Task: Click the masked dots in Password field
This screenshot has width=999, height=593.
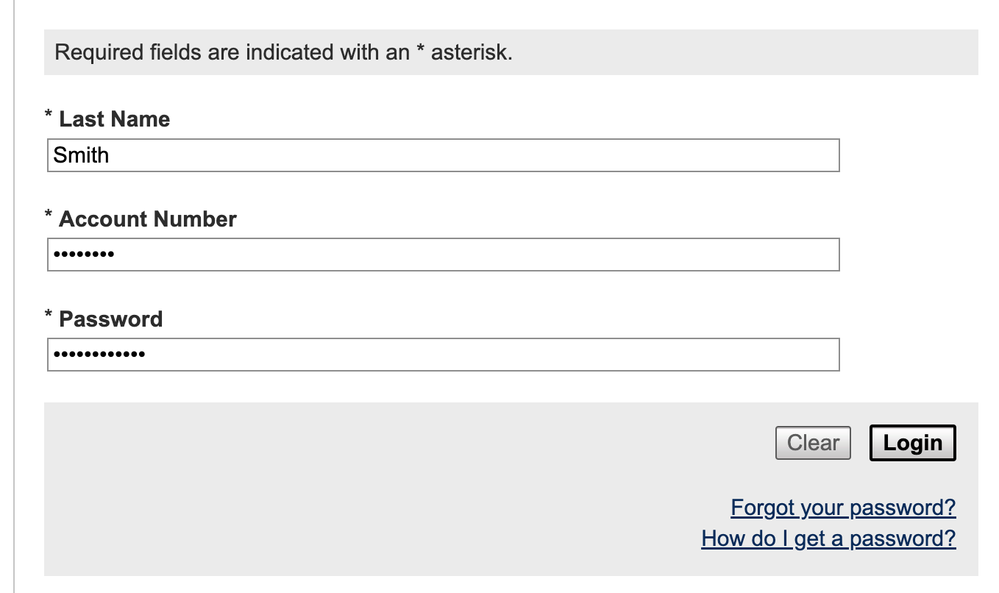Action: tap(98, 355)
